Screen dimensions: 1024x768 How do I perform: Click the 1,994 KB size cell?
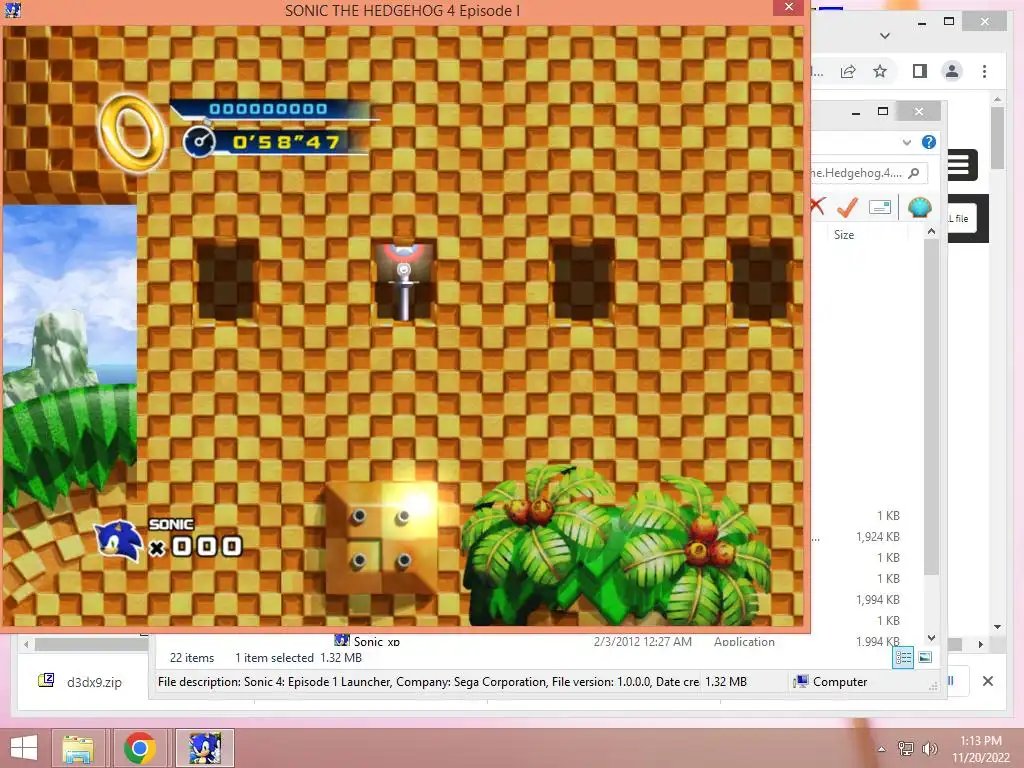tap(878, 600)
